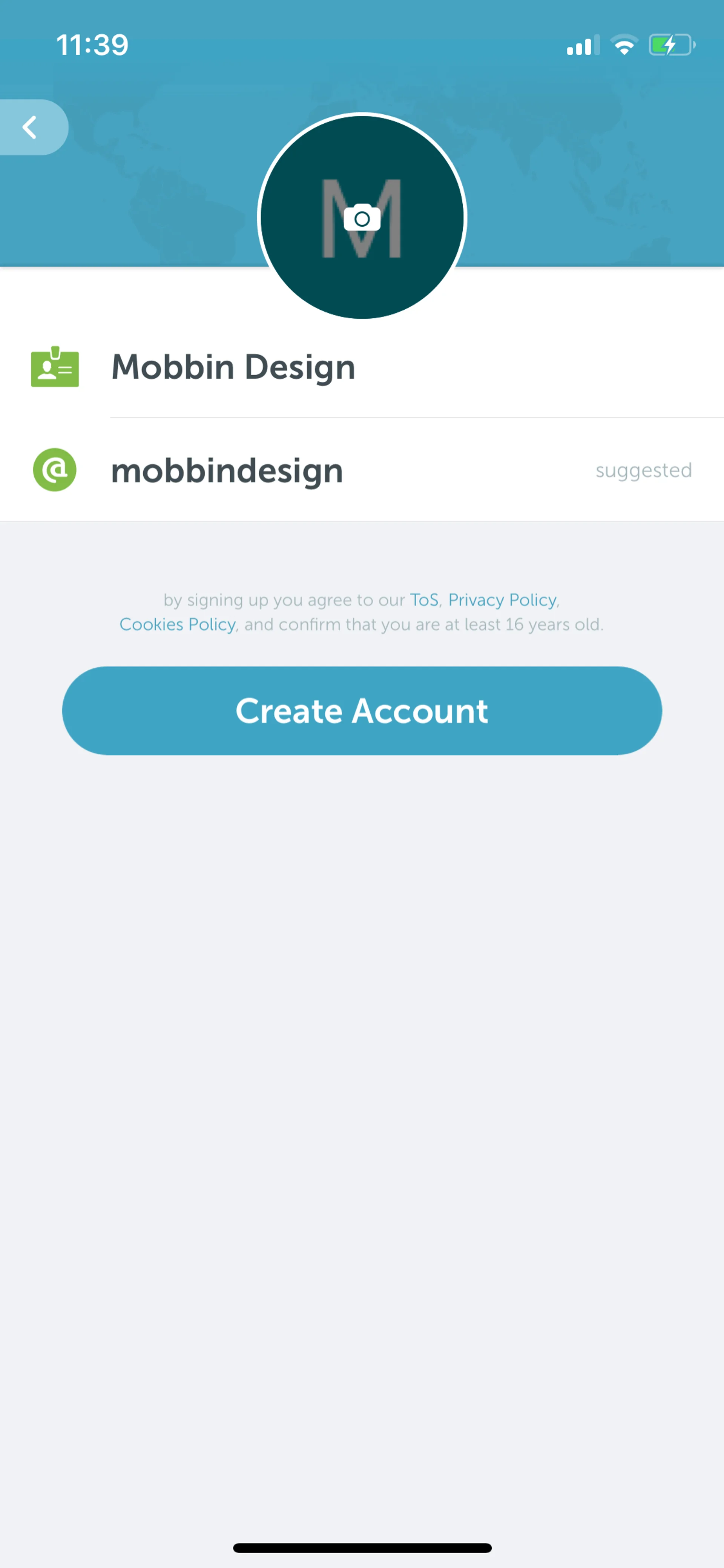The image size is (724, 1568).
Task: Tap the rounded back button pill
Action: click(34, 127)
